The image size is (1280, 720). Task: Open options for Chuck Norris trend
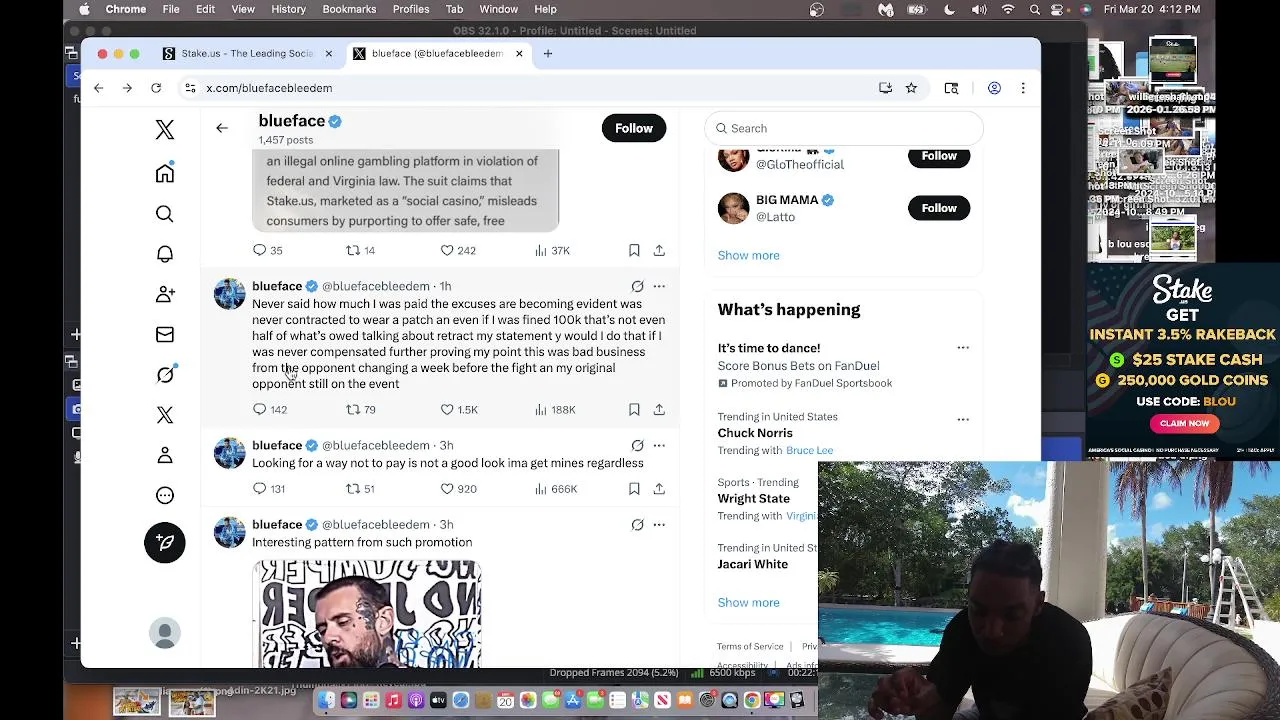click(x=963, y=419)
